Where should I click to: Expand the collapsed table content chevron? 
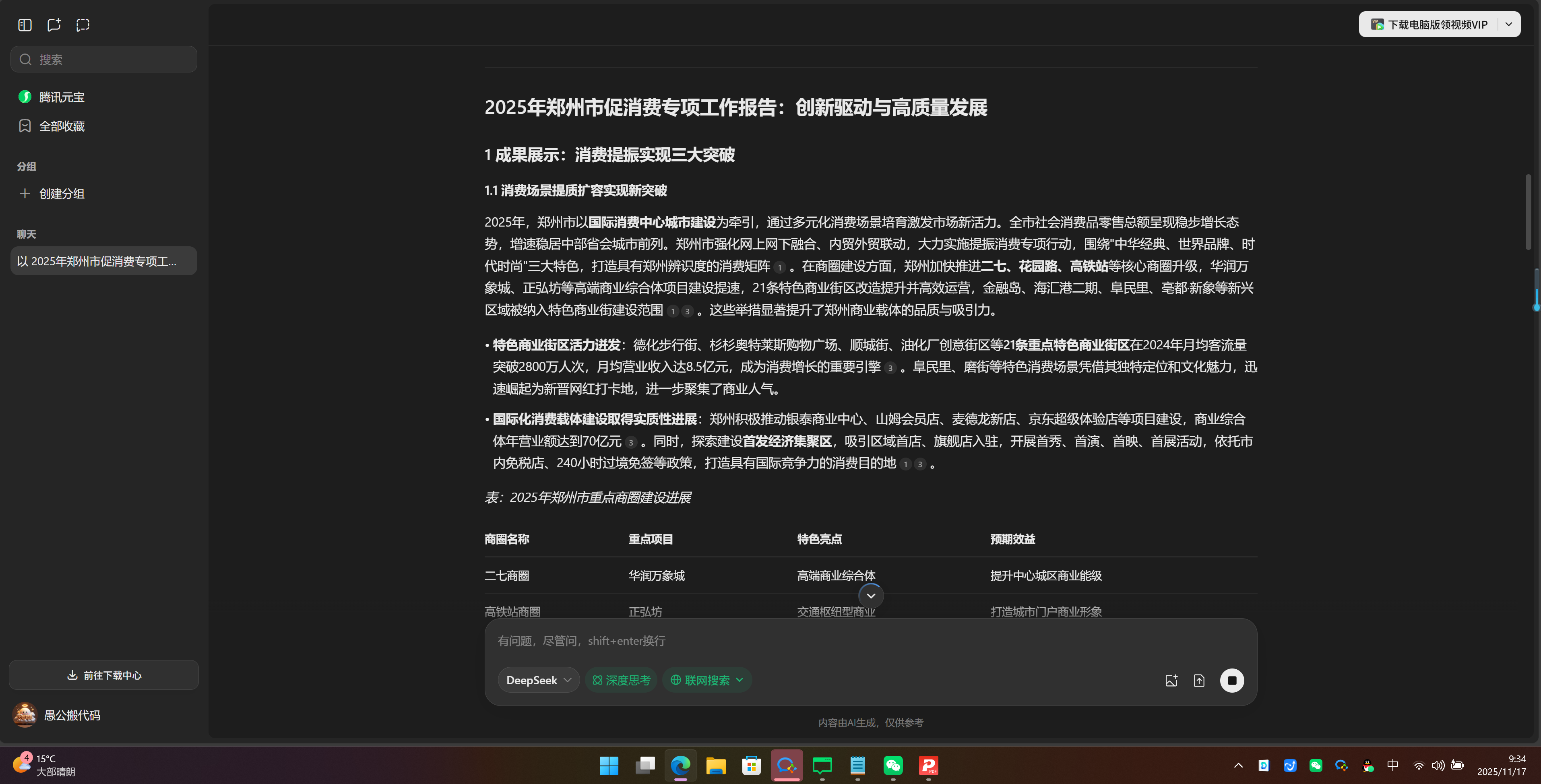click(870, 596)
